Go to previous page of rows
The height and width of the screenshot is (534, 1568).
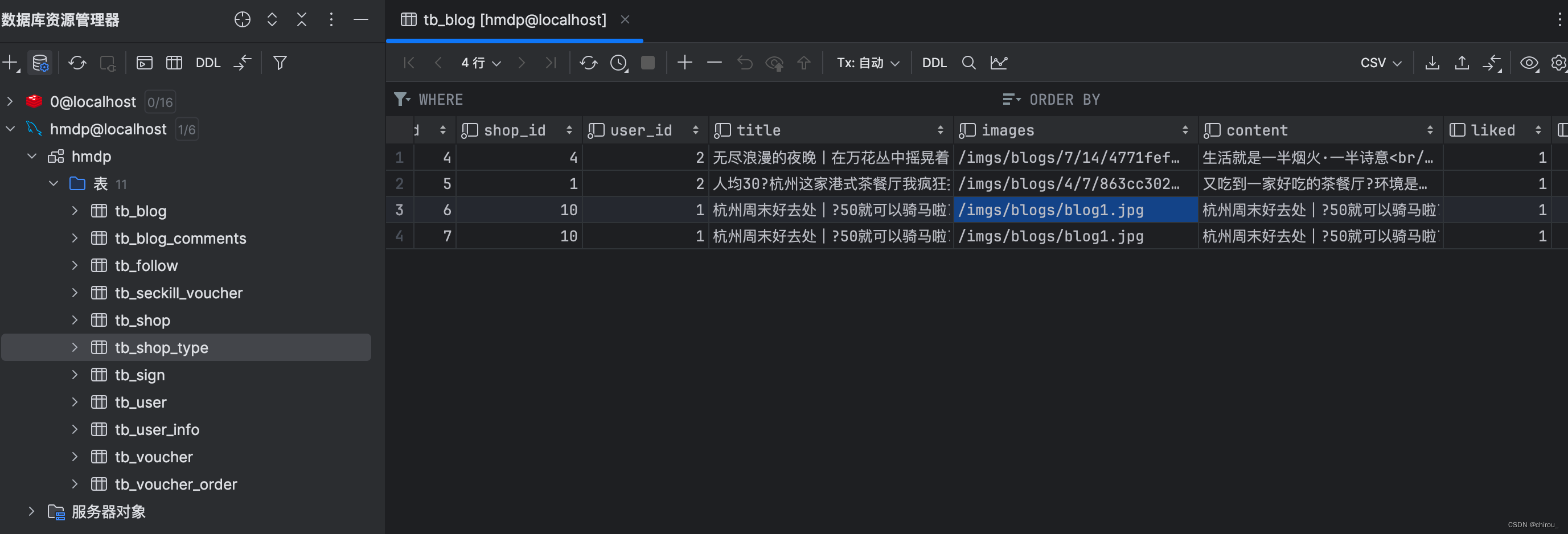pos(438,63)
